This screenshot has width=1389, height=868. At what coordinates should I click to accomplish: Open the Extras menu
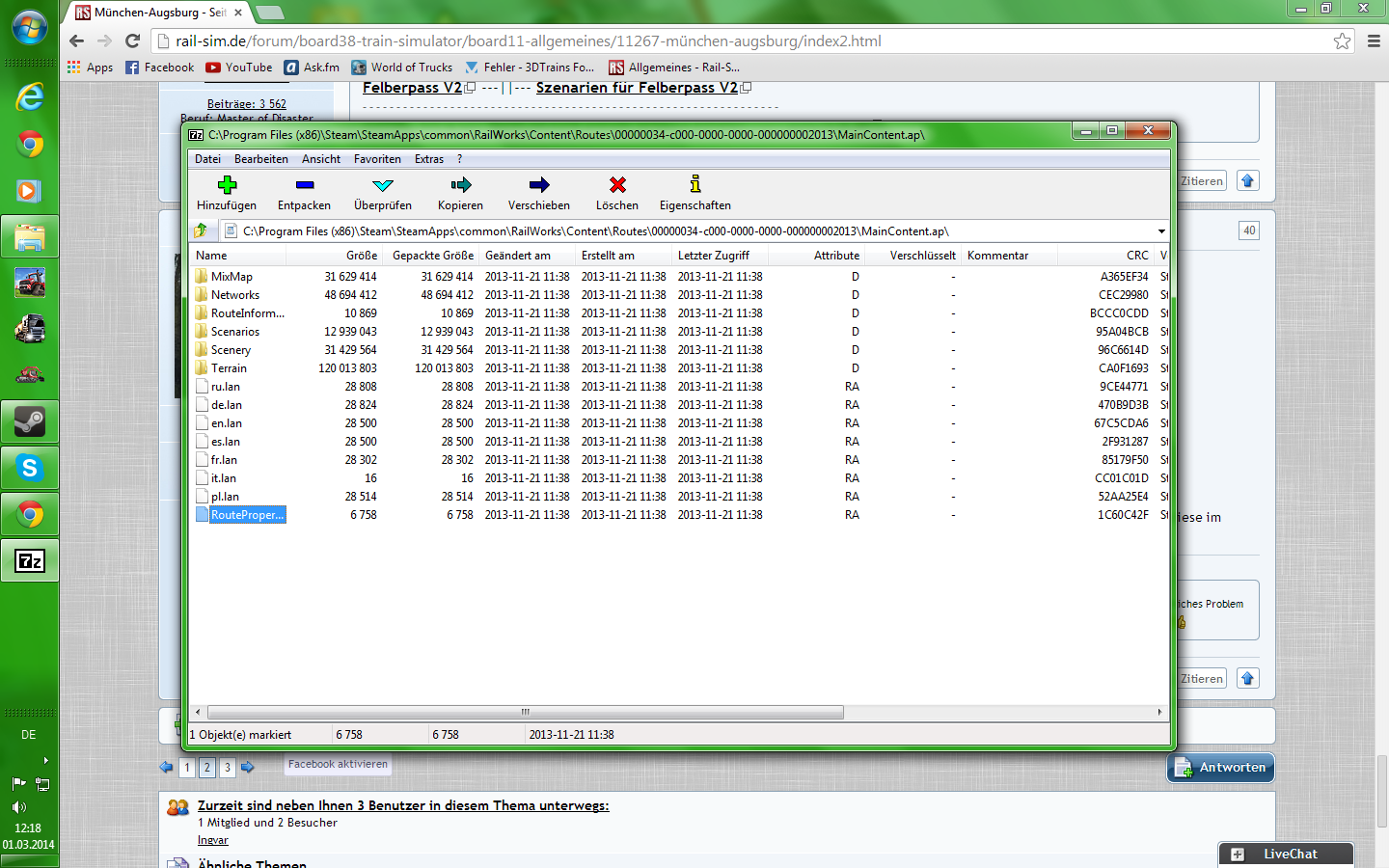[429, 159]
